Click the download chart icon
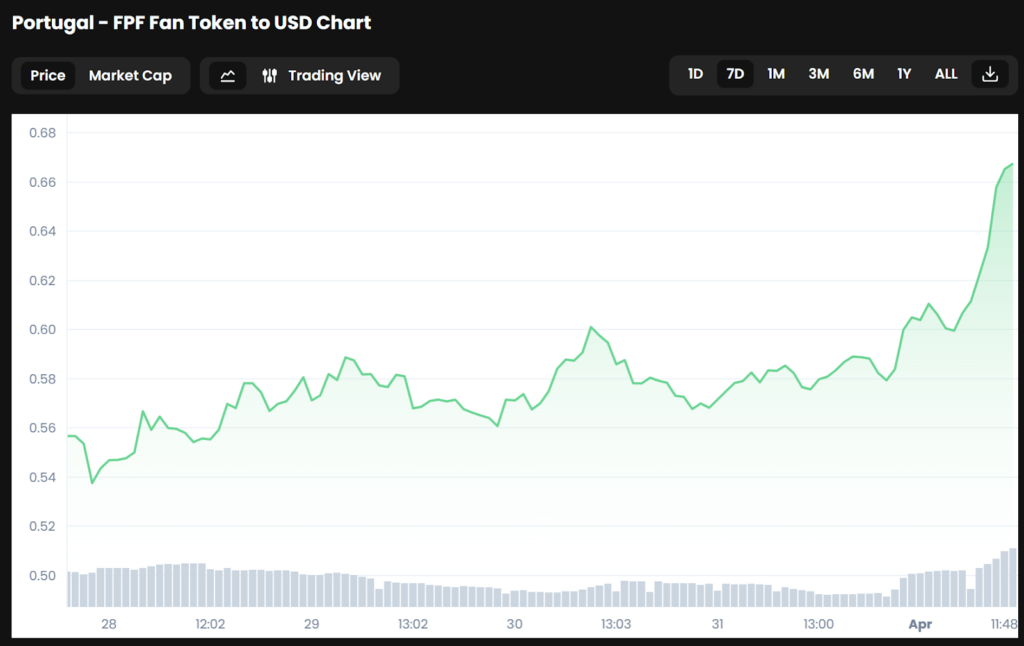The width and height of the screenshot is (1024, 646). [x=989, y=75]
